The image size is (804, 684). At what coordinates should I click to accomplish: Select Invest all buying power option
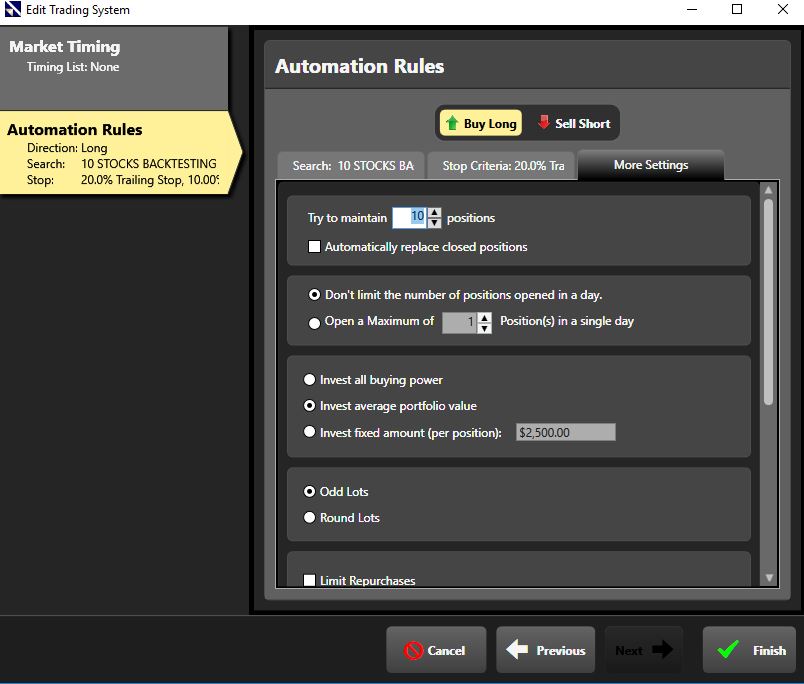(x=309, y=380)
